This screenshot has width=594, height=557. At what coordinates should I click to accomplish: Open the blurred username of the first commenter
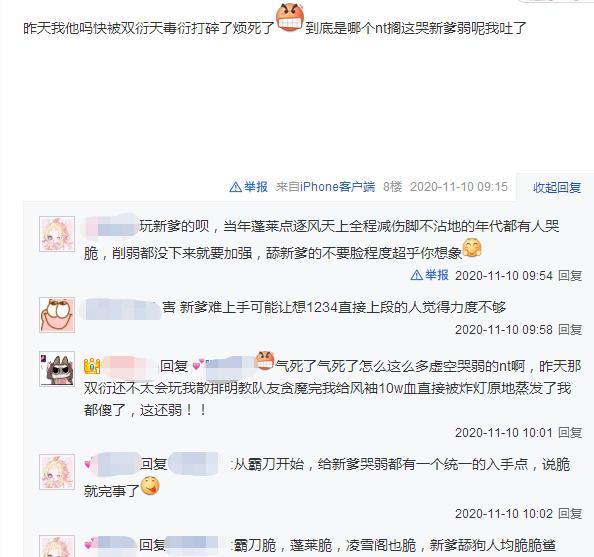pos(111,227)
